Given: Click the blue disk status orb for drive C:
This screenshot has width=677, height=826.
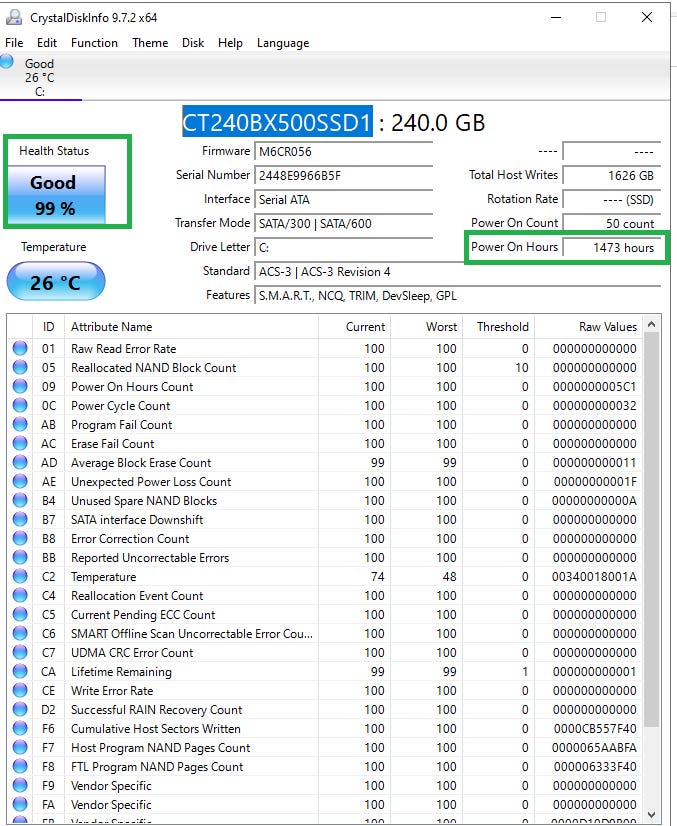Looking at the screenshot, I should (x=8, y=62).
